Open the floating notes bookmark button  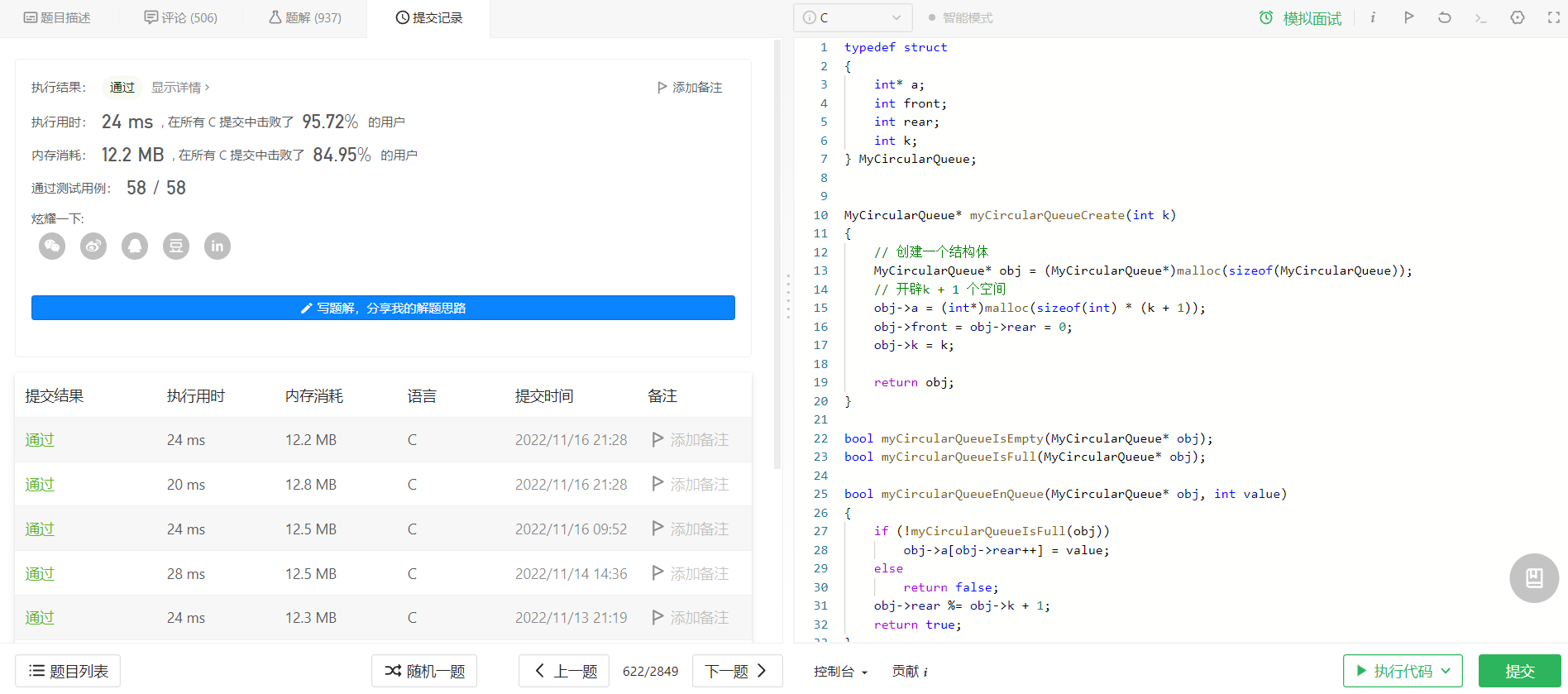click(x=1534, y=577)
